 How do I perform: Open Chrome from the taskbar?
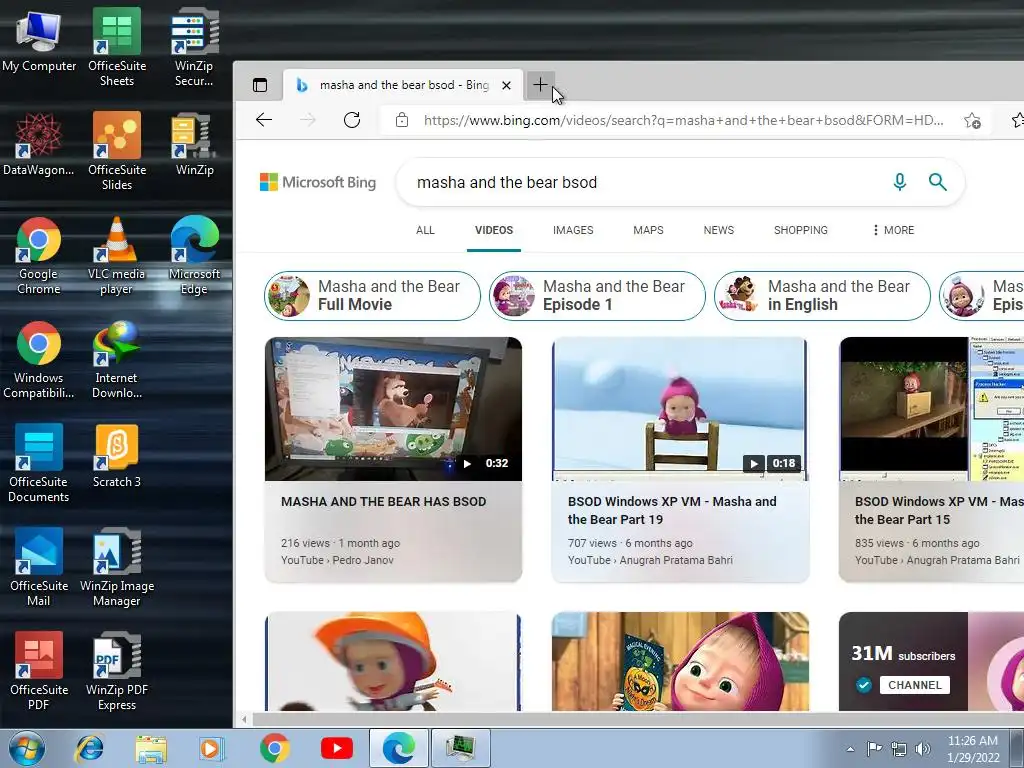pyautogui.click(x=274, y=748)
